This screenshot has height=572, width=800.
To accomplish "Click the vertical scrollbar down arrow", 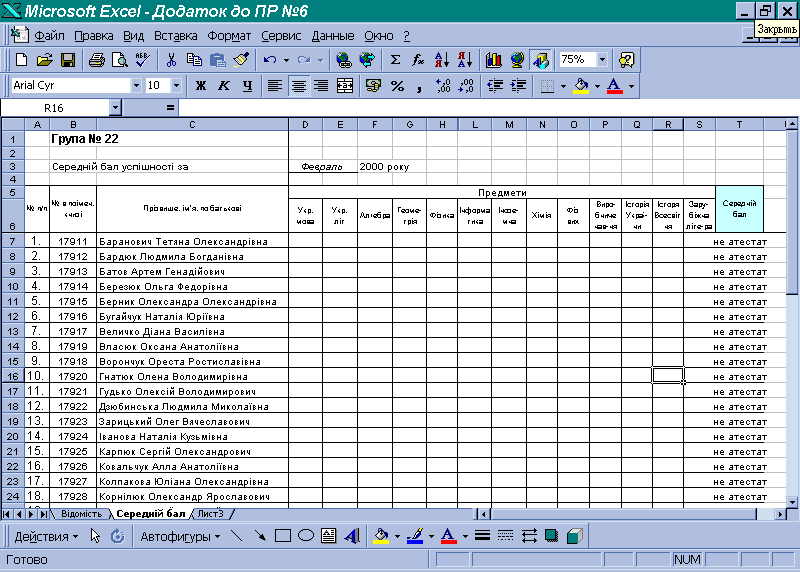I will (x=792, y=502).
